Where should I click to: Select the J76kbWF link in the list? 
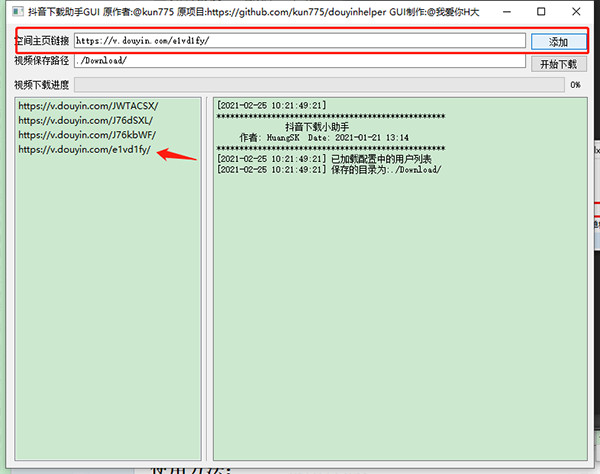click(87, 135)
